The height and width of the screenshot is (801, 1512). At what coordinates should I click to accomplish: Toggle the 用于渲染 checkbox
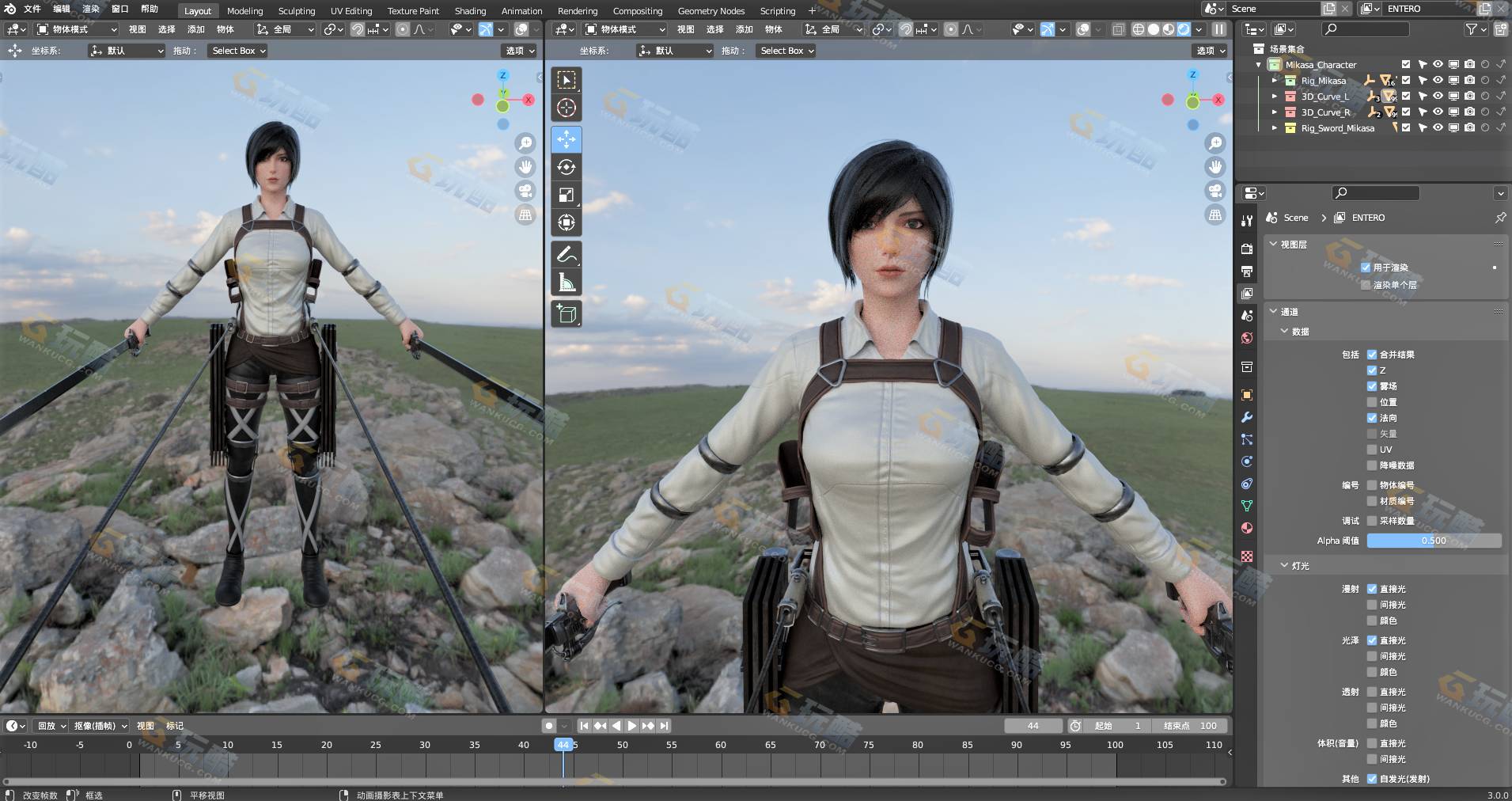point(1366,268)
